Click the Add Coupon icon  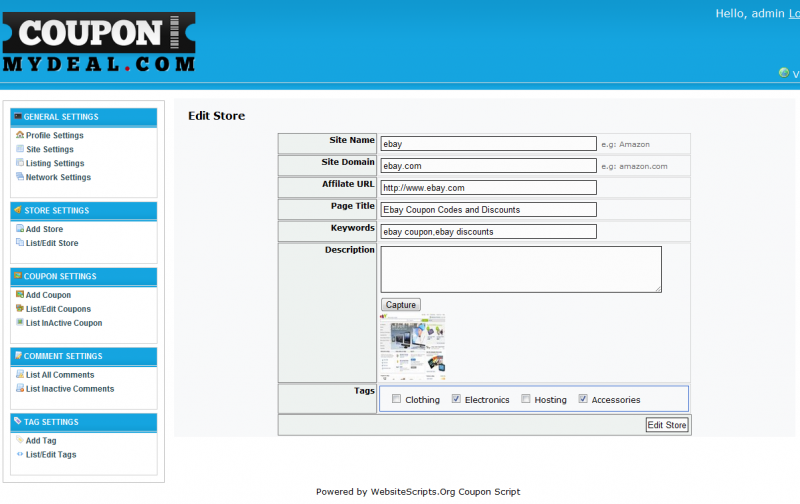20,294
